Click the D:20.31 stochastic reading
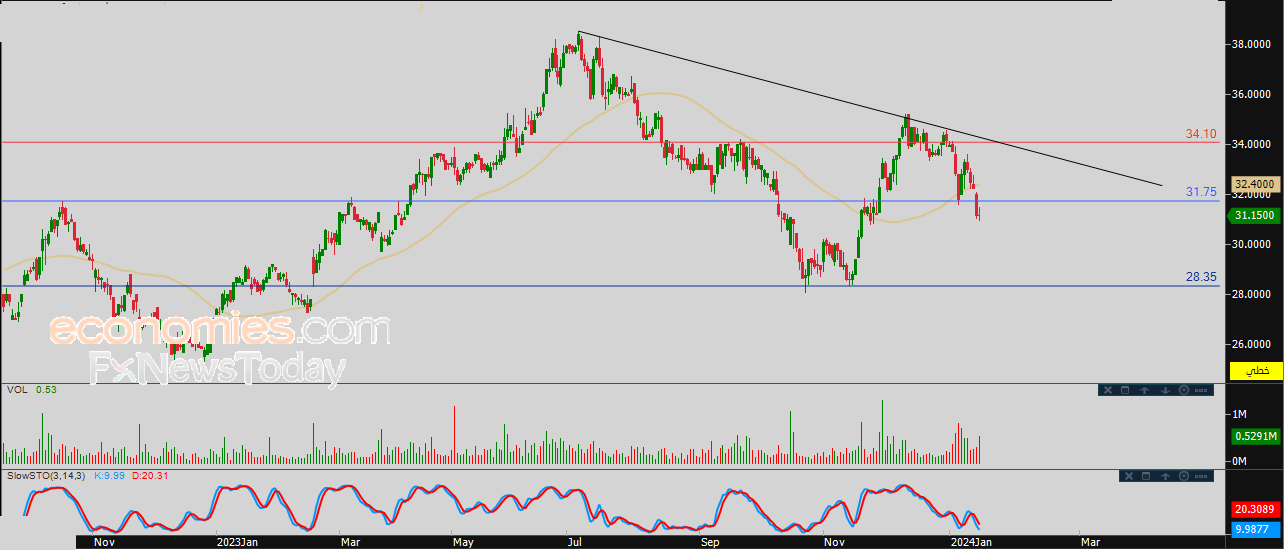This screenshot has height=550, width=1284. tap(150, 475)
